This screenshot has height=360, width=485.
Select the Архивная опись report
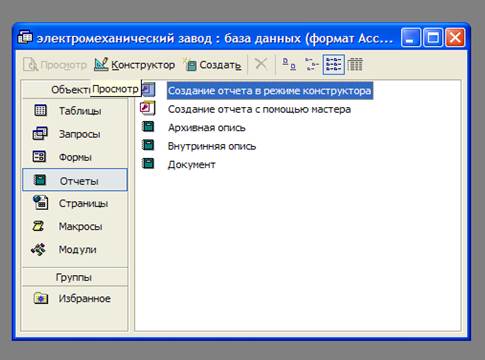point(207,128)
